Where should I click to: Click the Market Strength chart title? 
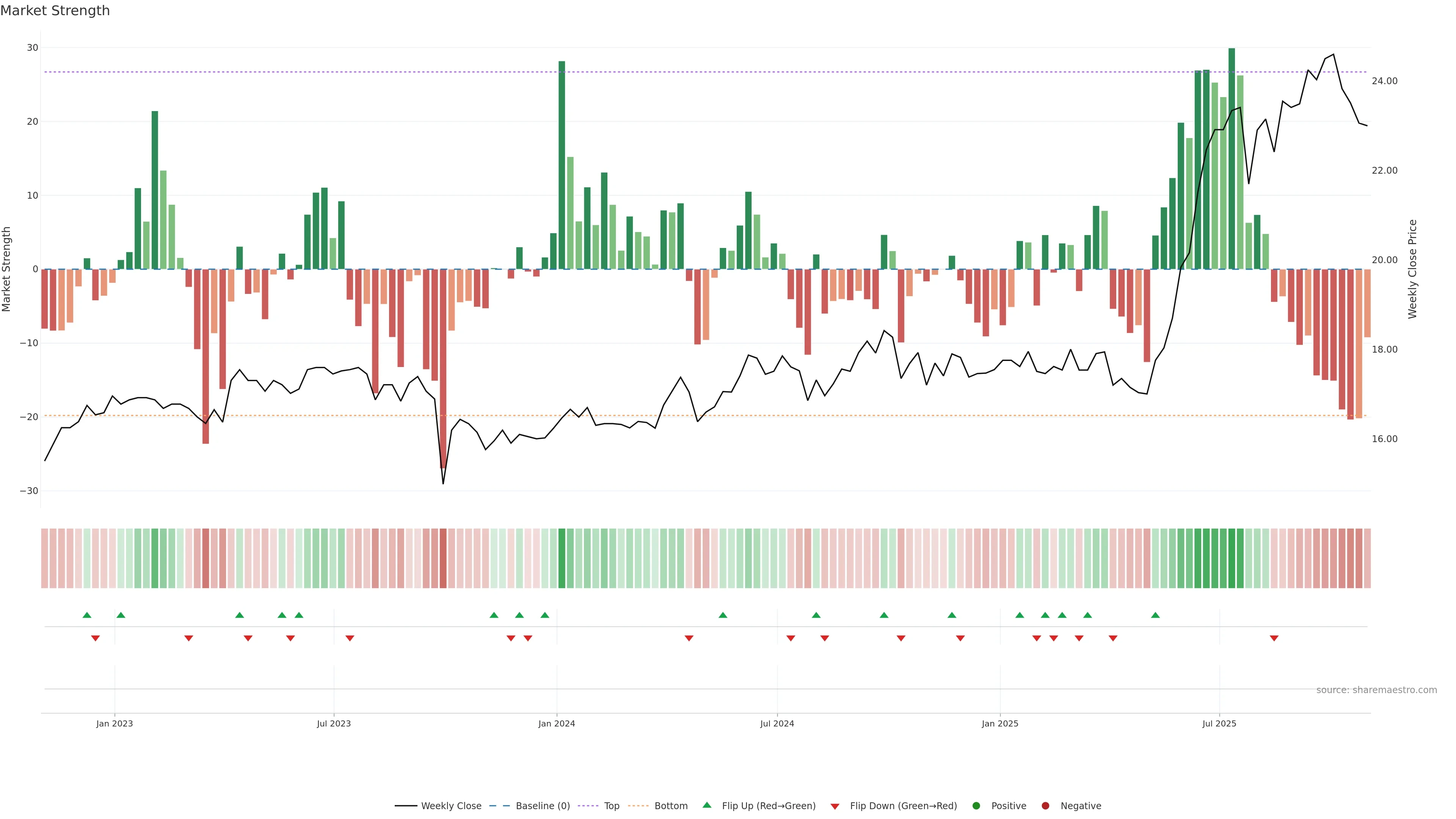tap(55, 11)
